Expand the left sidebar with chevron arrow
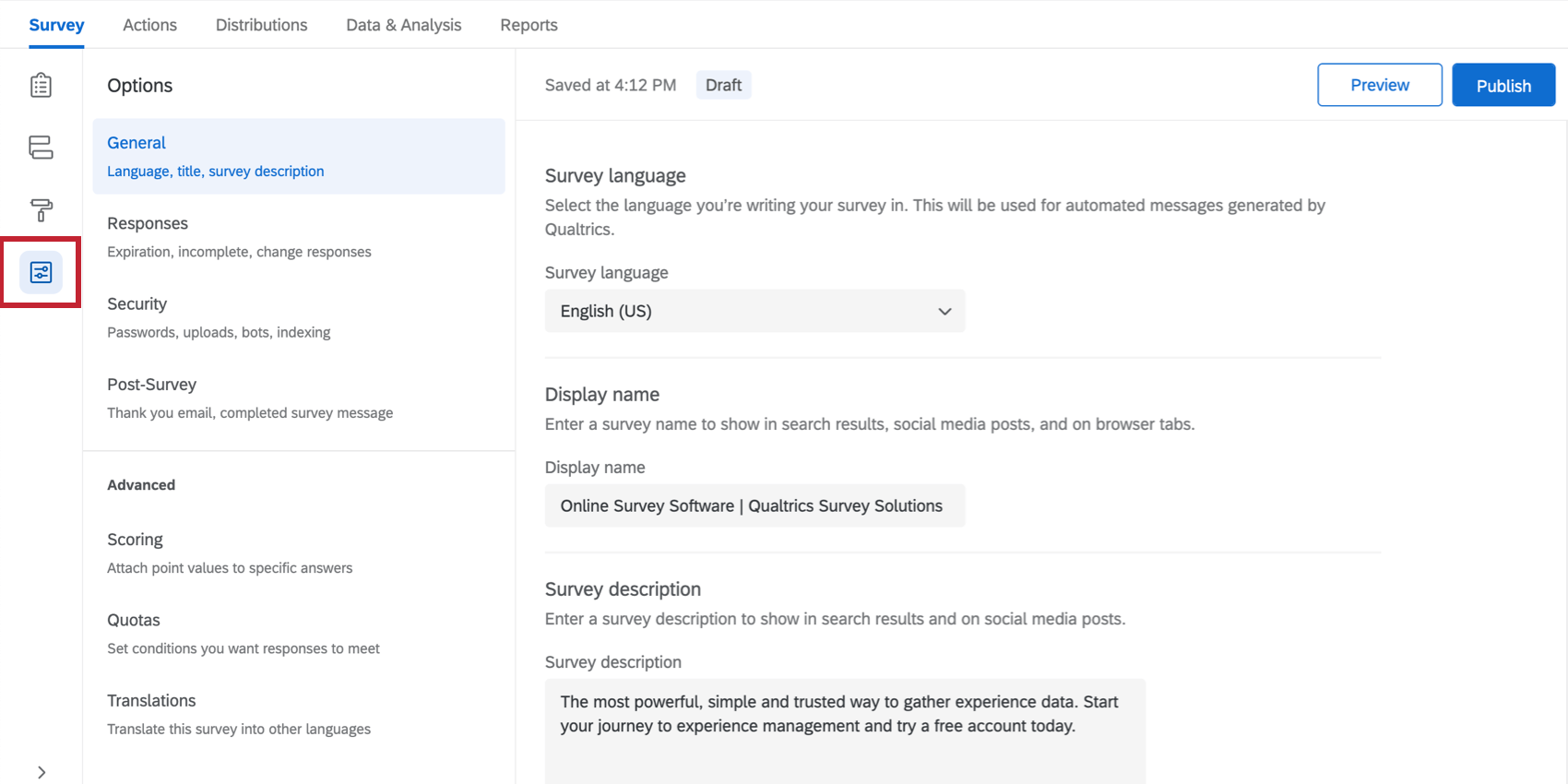The image size is (1568, 784). point(42,772)
